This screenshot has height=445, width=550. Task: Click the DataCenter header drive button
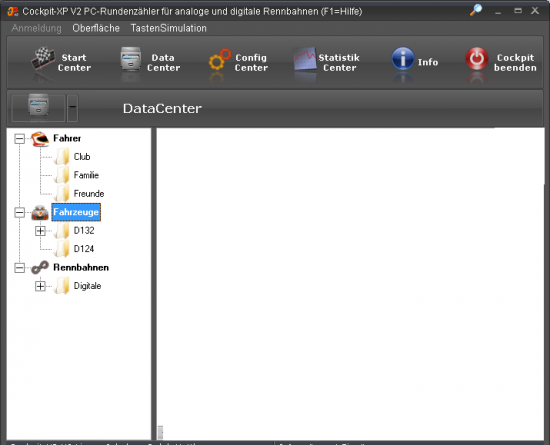tap(38, 108)
